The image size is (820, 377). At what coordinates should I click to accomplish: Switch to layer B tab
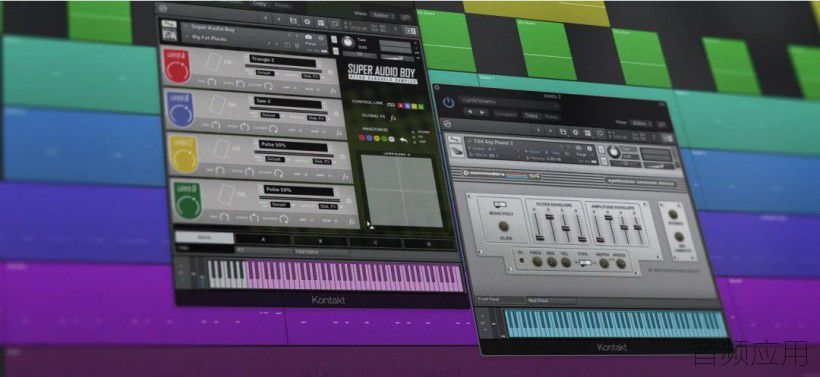click(x=320, y=242)
